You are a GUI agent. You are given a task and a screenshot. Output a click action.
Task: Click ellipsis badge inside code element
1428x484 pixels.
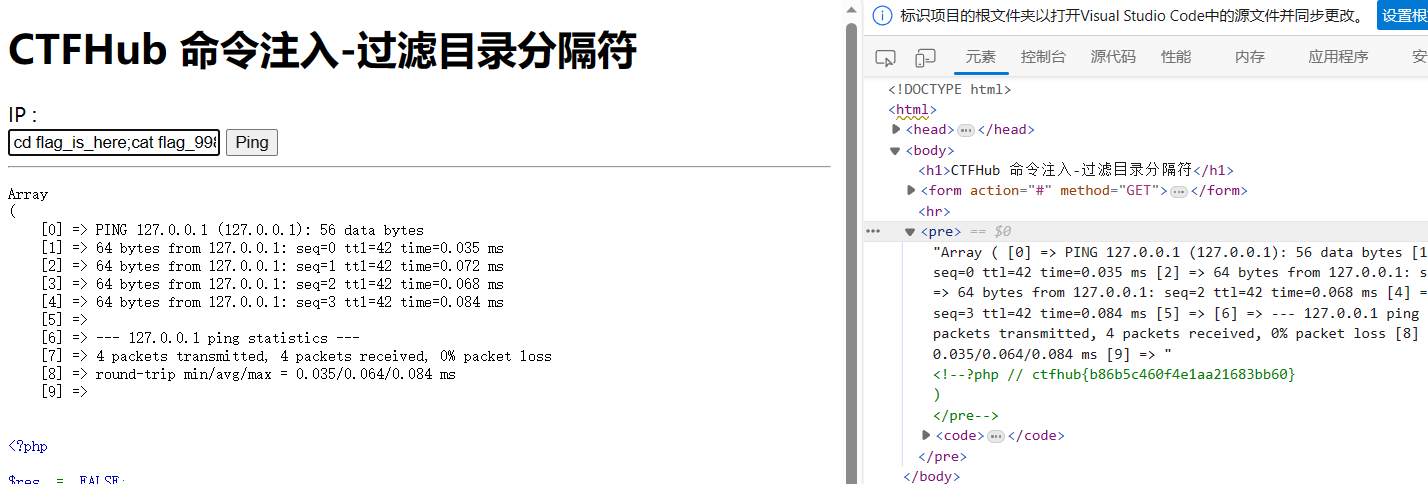point(995,436)
